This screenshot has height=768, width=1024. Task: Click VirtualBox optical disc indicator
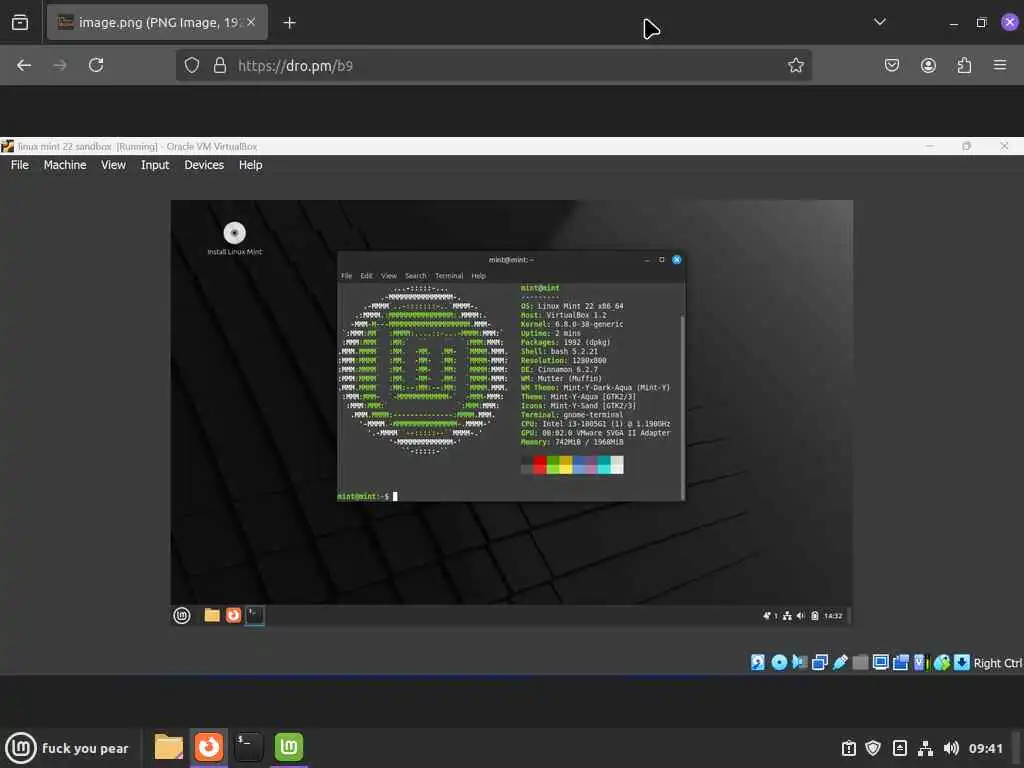(779, 662)
